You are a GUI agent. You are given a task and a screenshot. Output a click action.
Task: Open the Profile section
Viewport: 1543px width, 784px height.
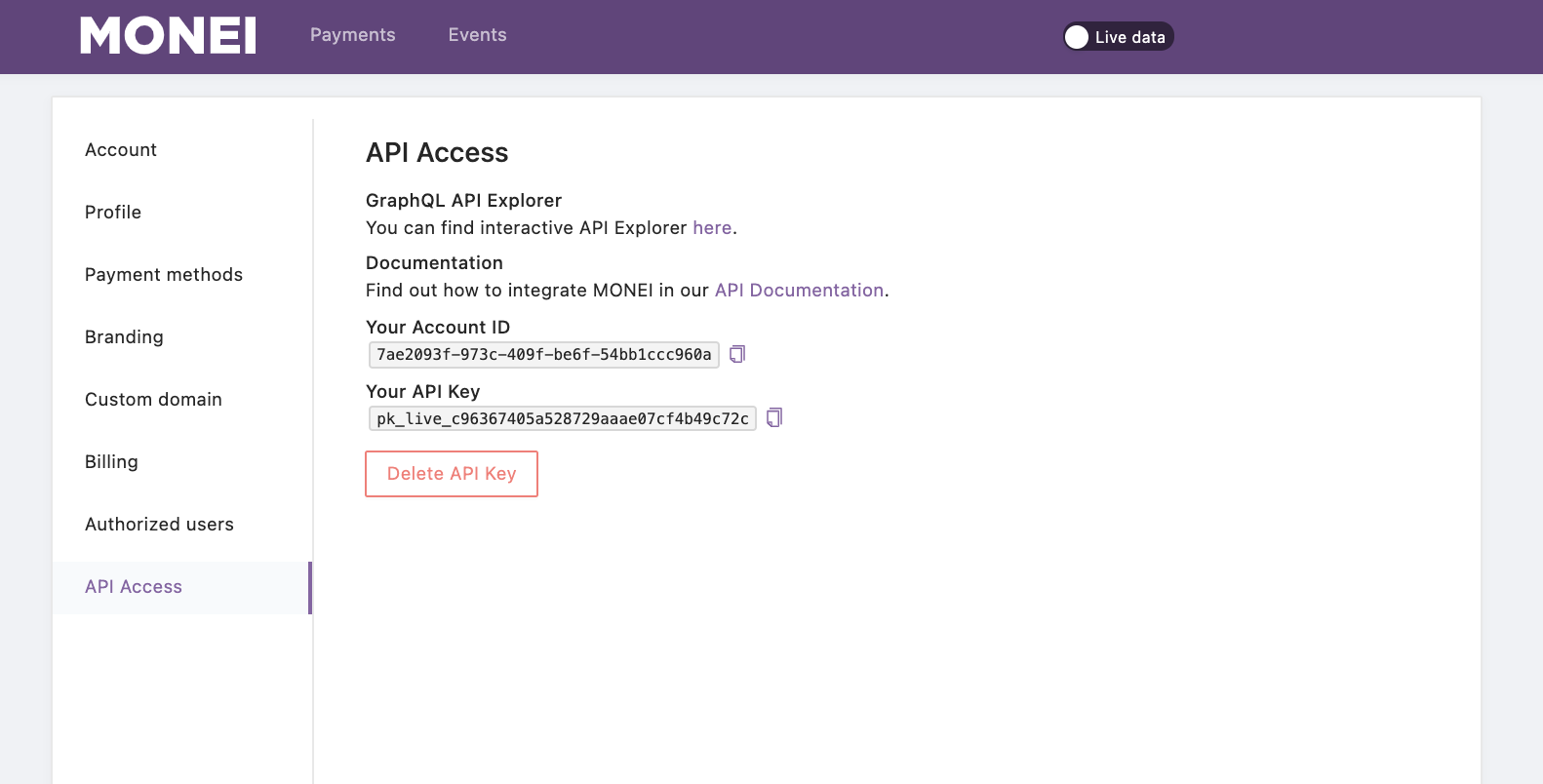pos(113,213)
